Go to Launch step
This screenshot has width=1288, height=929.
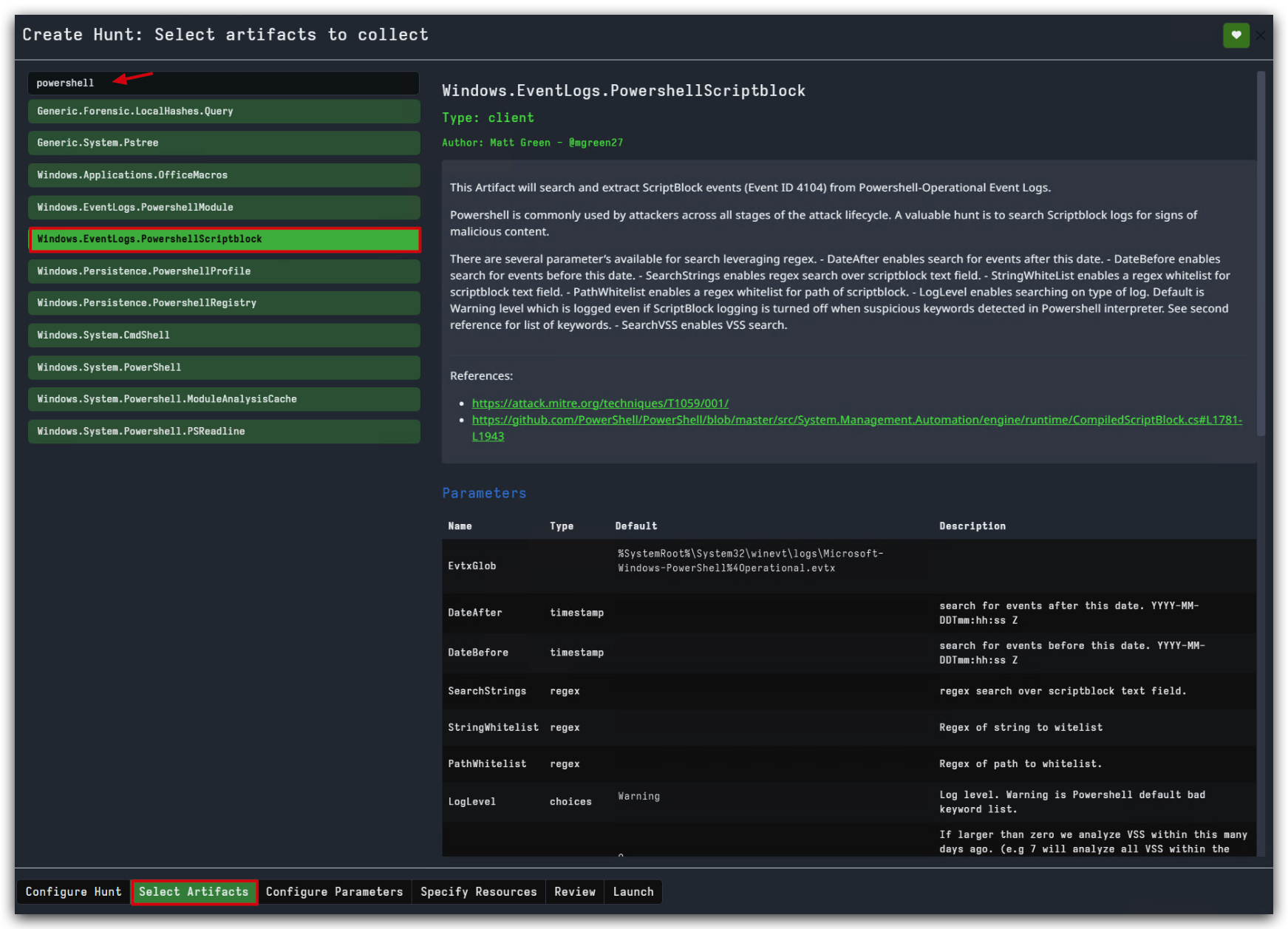tap(633, 892)
